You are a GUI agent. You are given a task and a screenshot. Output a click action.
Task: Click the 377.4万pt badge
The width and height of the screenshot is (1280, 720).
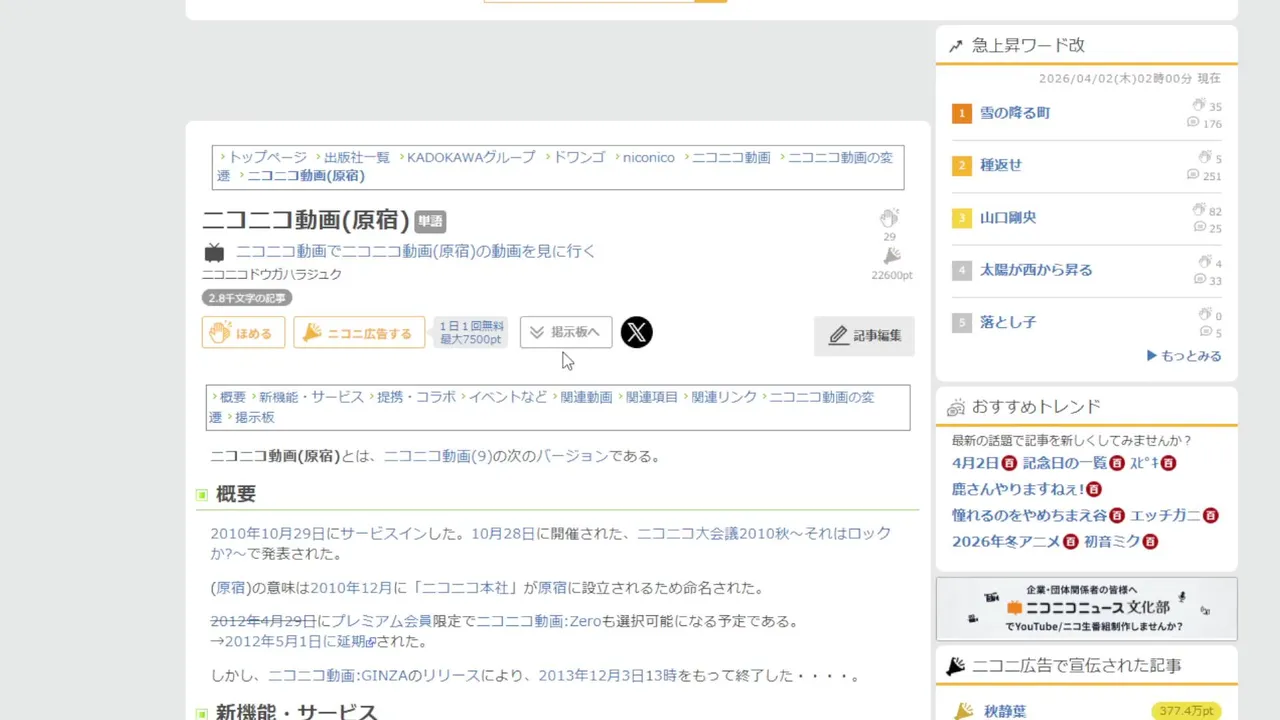(x=1186, y=711)
